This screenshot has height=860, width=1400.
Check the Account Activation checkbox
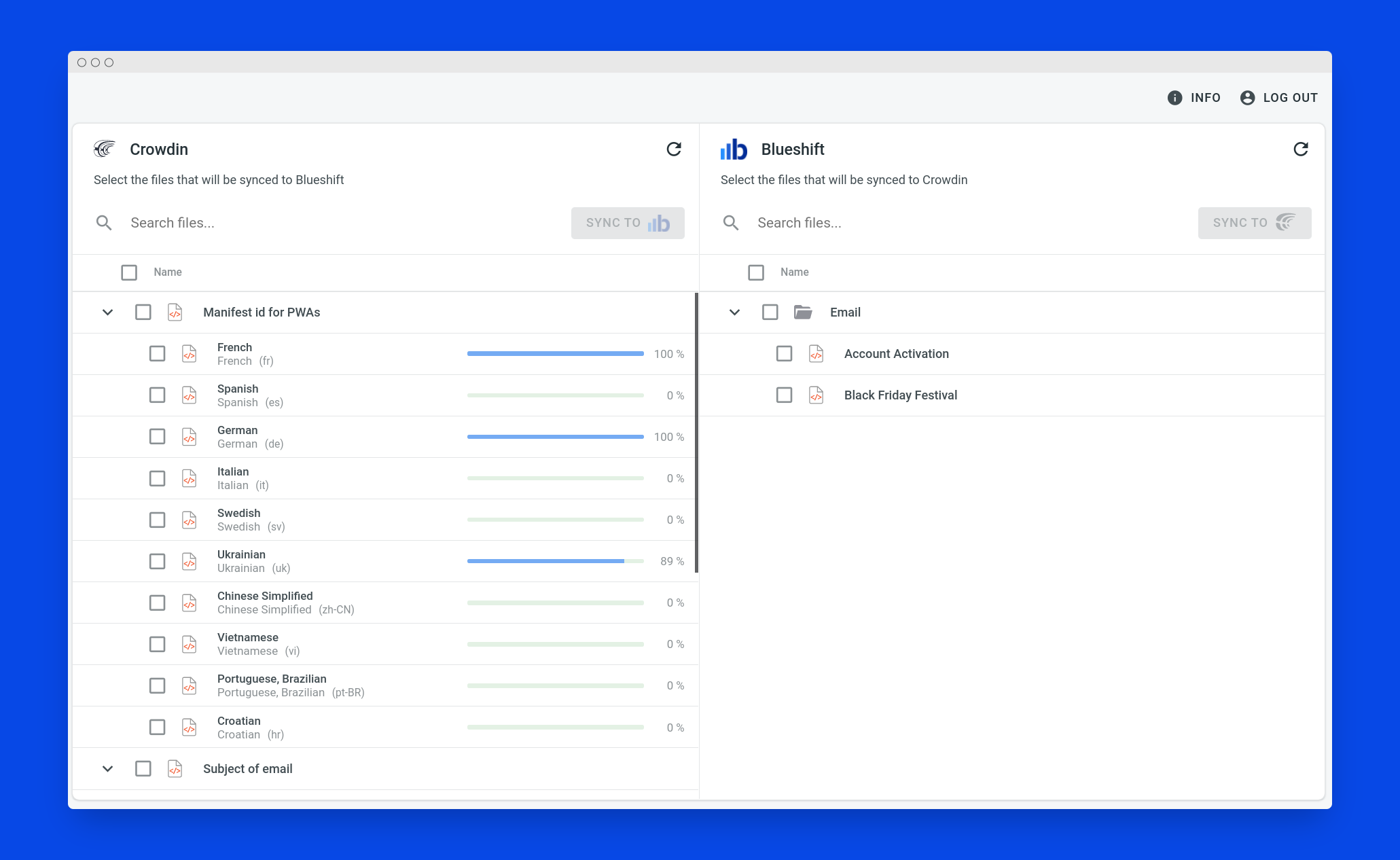pos(785,354)
